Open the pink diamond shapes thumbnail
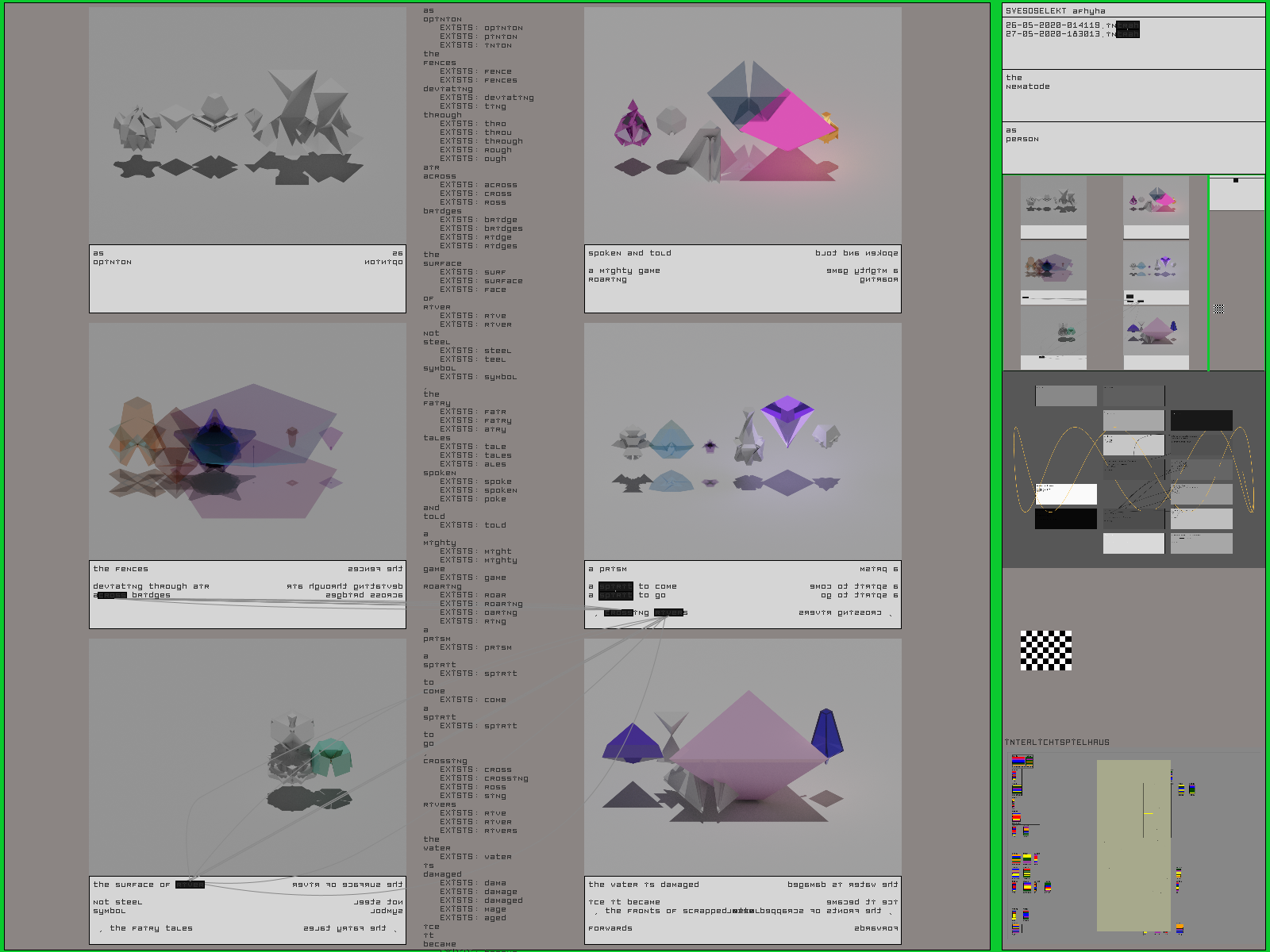 click(1156, 202)
